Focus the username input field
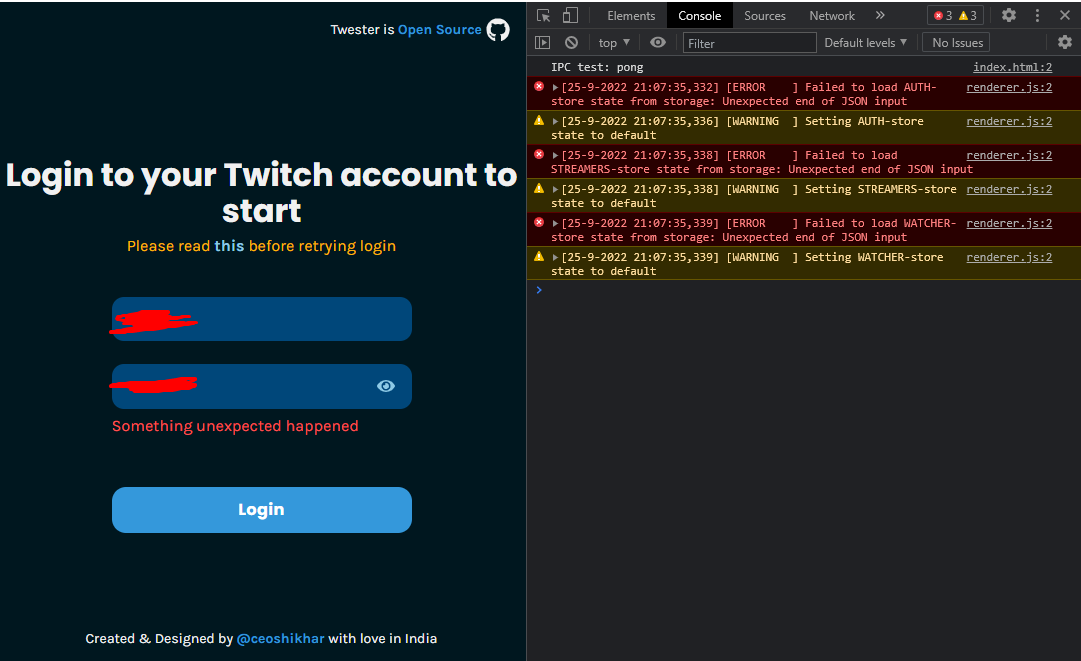The width and height of the screenshot is (1081, 661). pos(262,319)
